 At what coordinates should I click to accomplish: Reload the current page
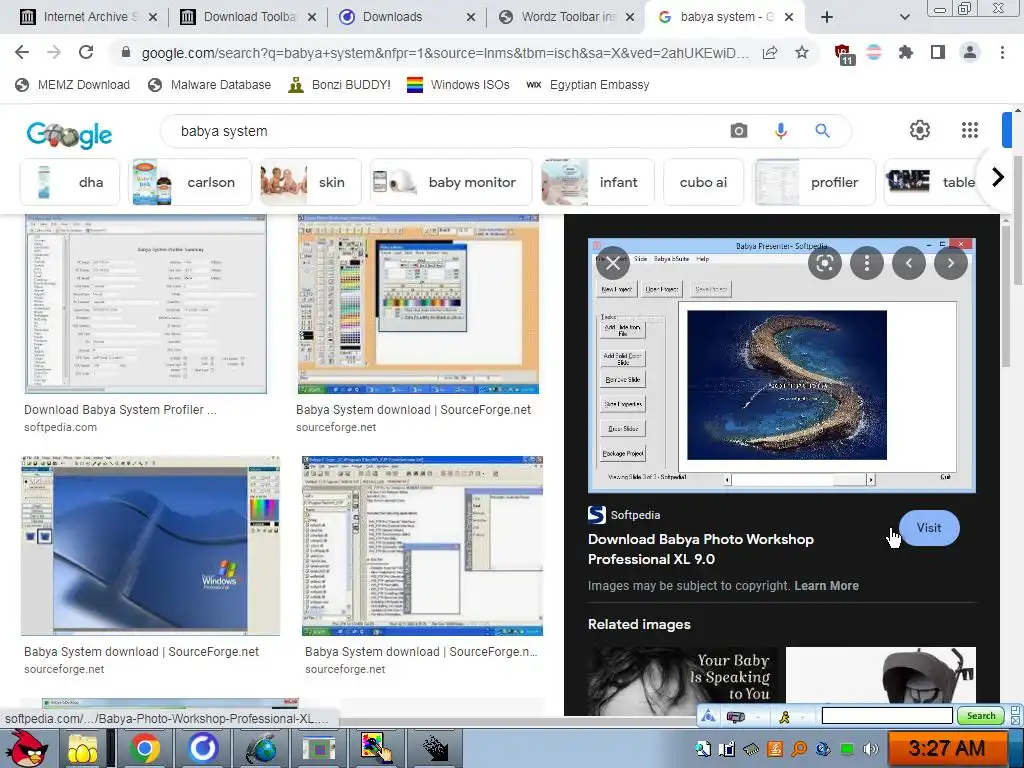click(86, 52)
